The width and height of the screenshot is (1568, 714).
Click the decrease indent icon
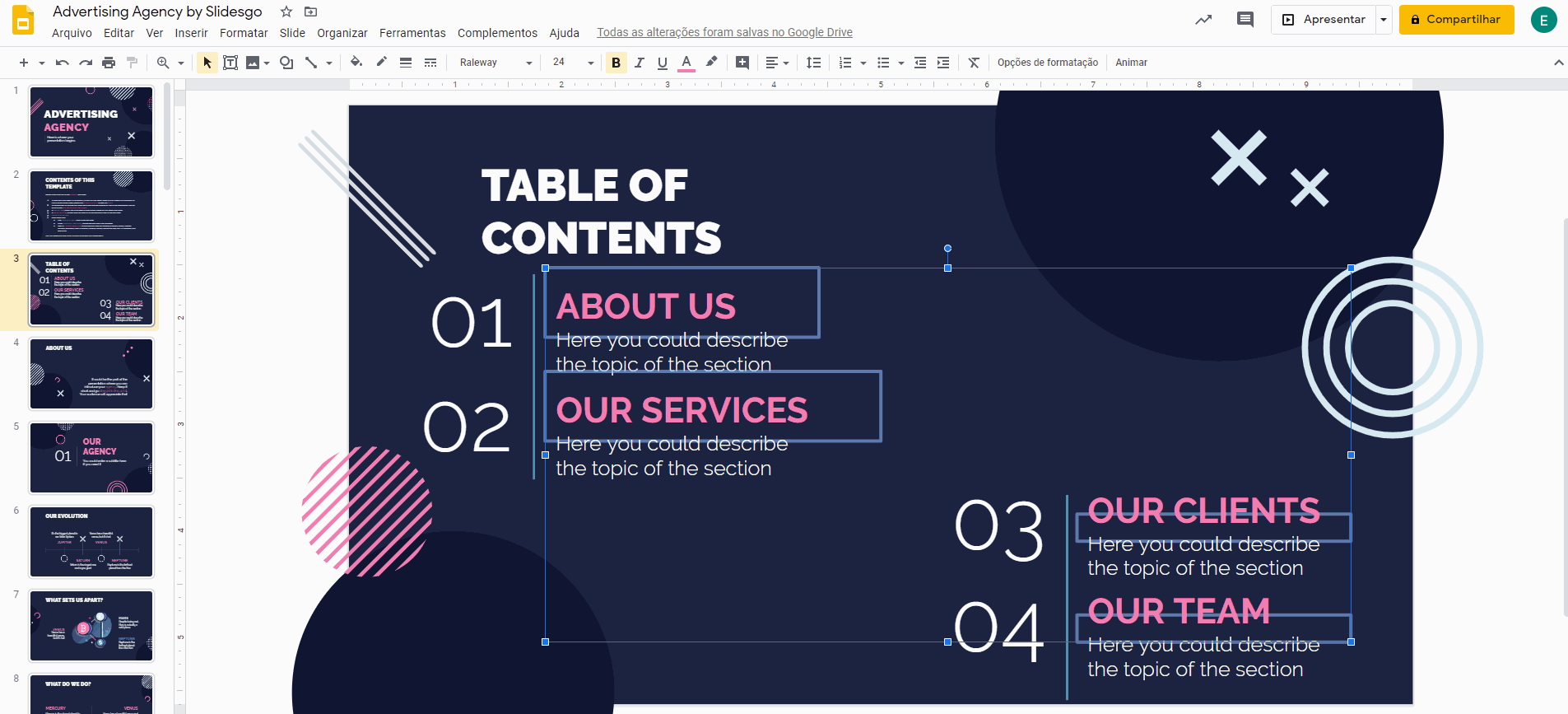tap(920, 63)
